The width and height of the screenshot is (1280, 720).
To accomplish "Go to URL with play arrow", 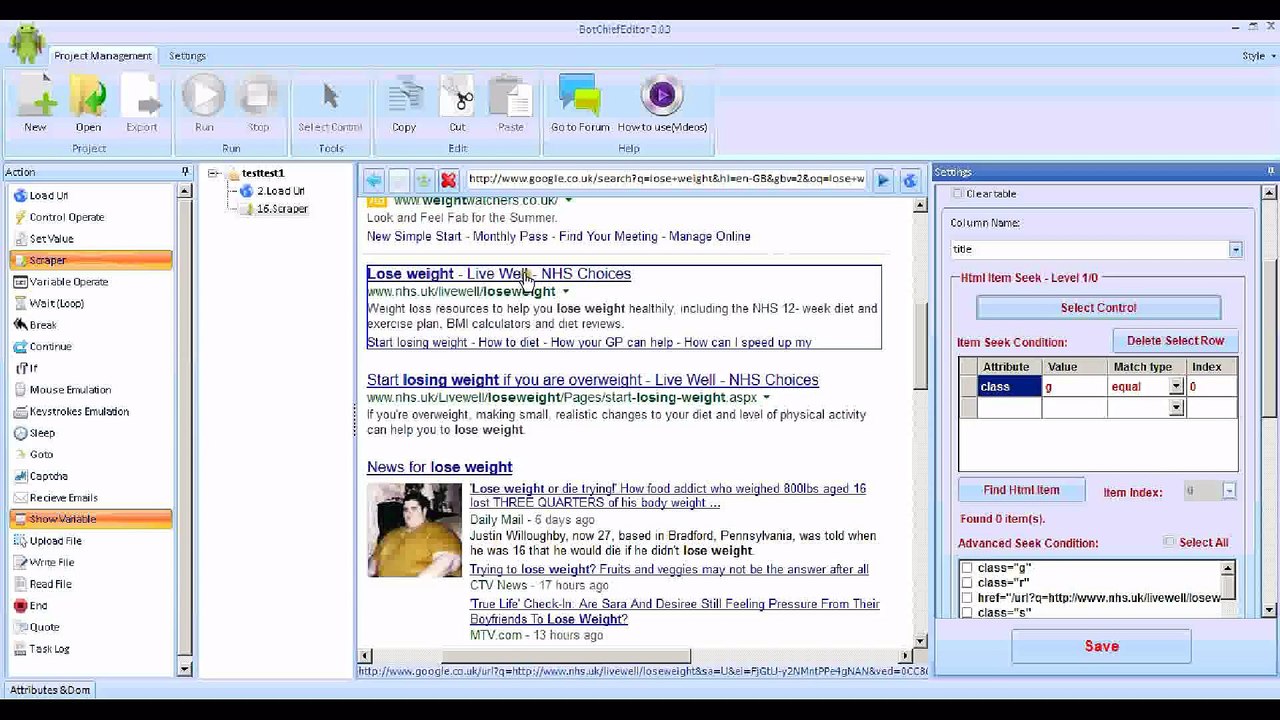I will (x=882, y=180).
